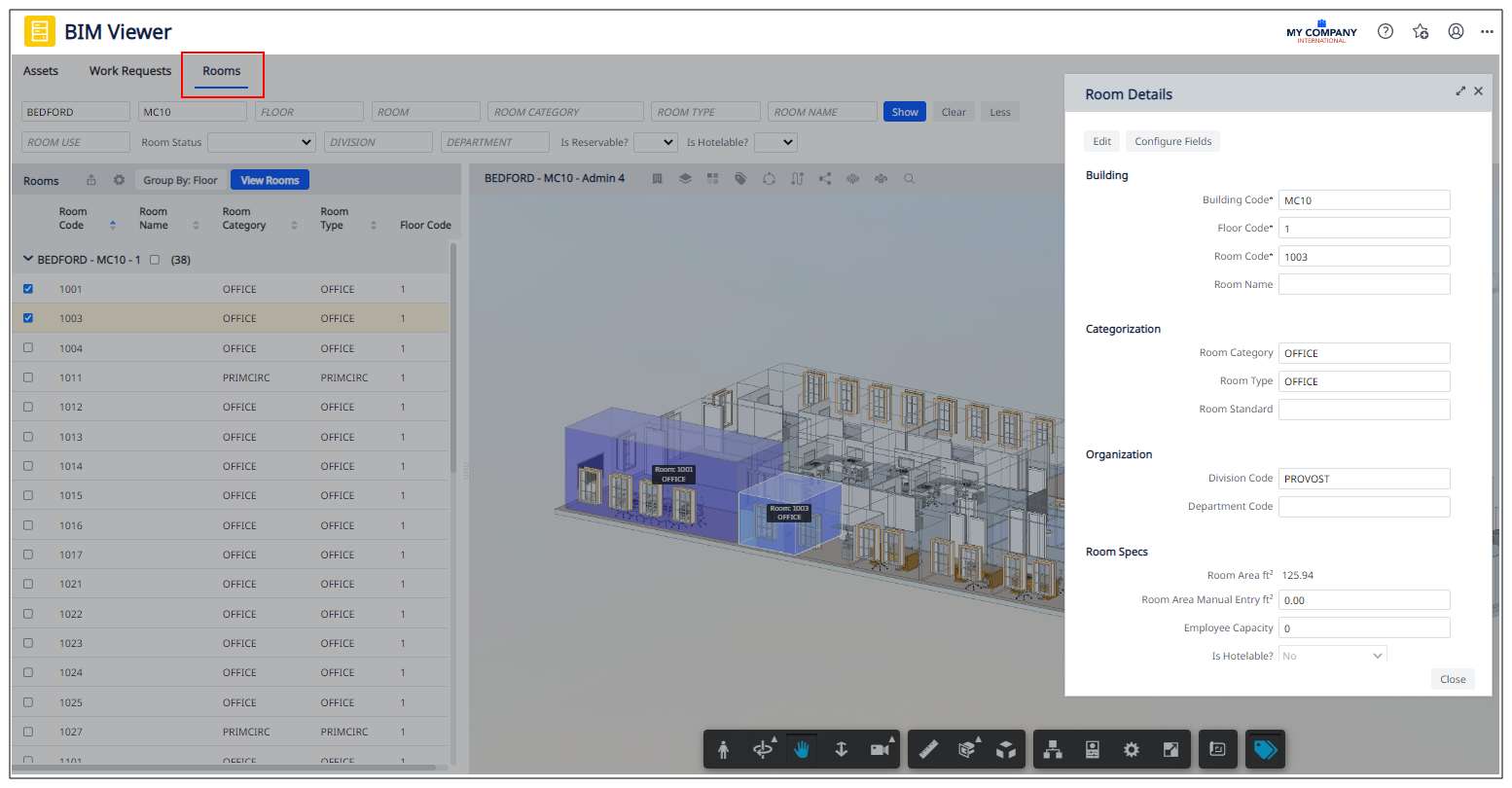The height and width of the screenshot is (788, 1512).
Task: Click the layers icon in viewer header
Action: coord(685,179)
